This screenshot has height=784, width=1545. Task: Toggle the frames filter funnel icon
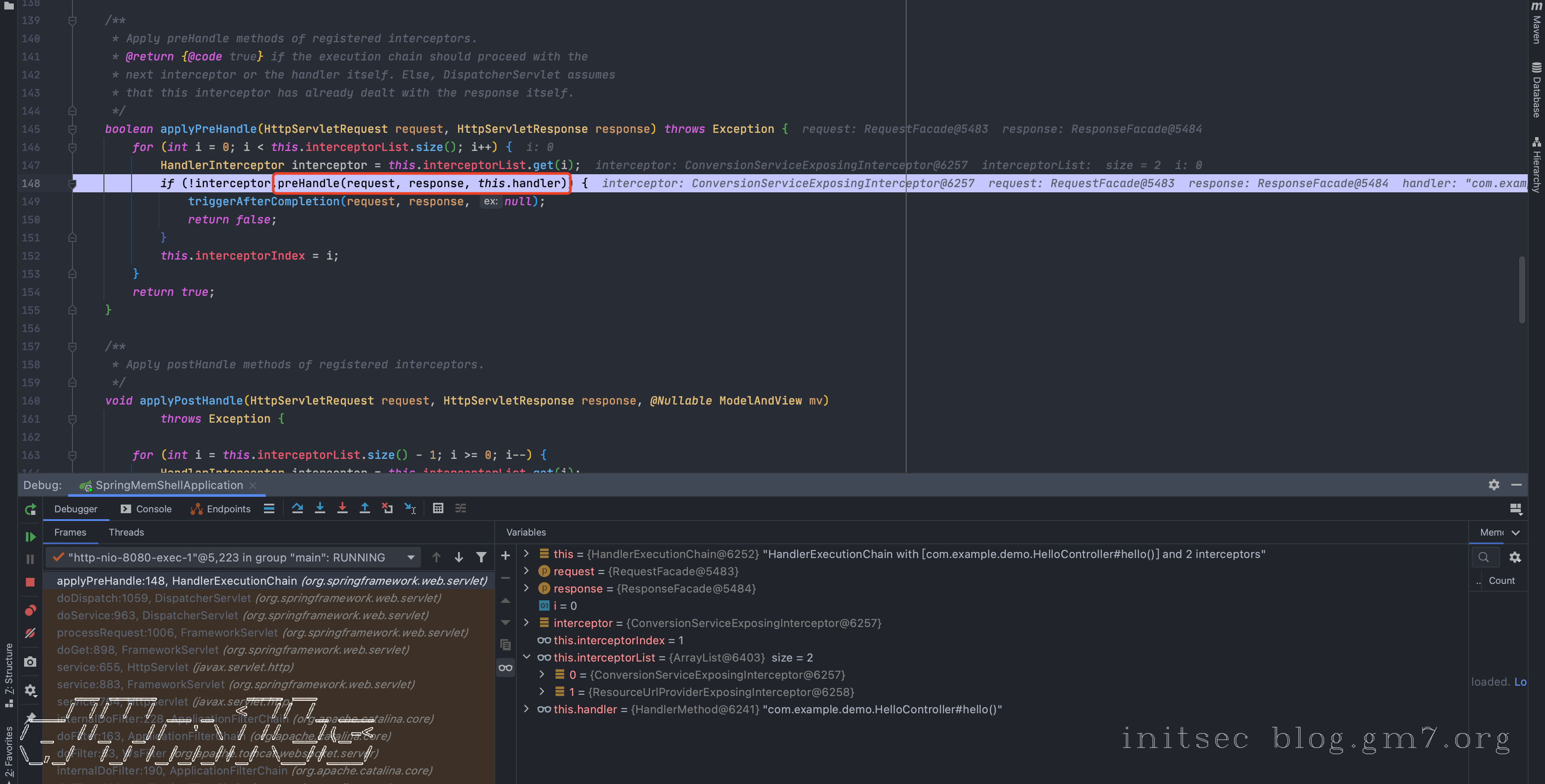481,557
